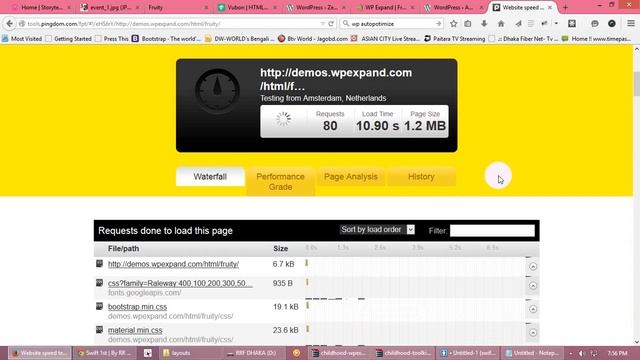
Task: Open the downloads arrow in the toolbar
Action: [484, 24]
